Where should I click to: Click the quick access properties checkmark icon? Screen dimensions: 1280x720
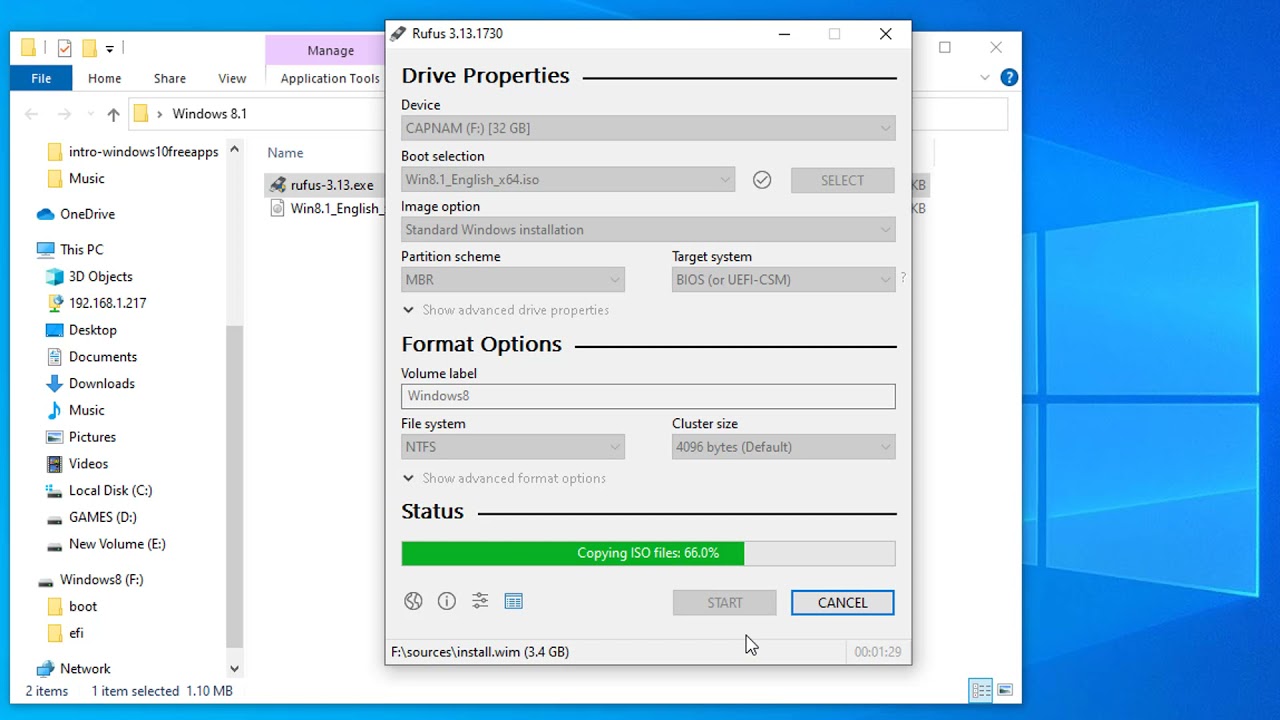click(64, 48)
